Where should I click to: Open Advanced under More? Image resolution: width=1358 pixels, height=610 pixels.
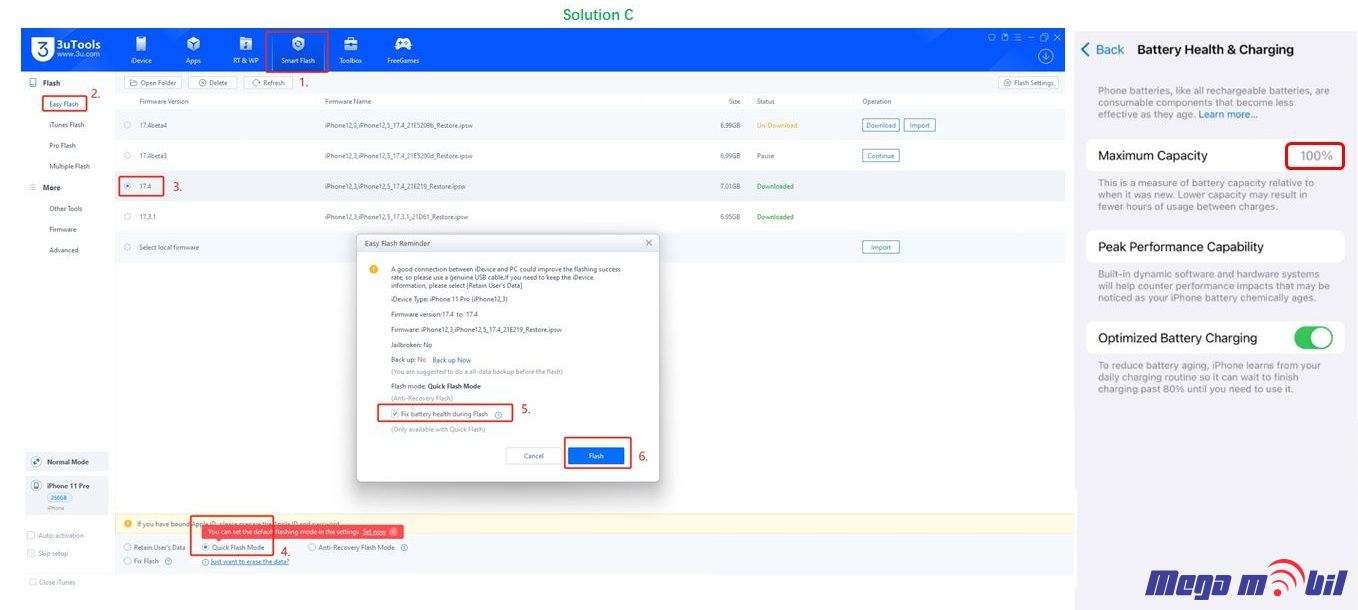click(x=64, y=250)
